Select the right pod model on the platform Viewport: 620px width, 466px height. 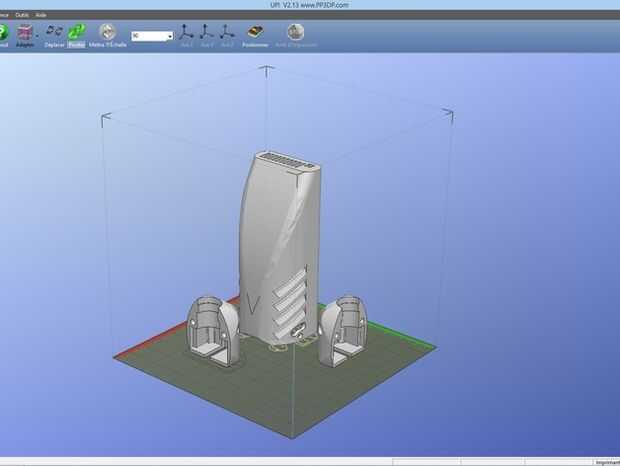point(343,330)
